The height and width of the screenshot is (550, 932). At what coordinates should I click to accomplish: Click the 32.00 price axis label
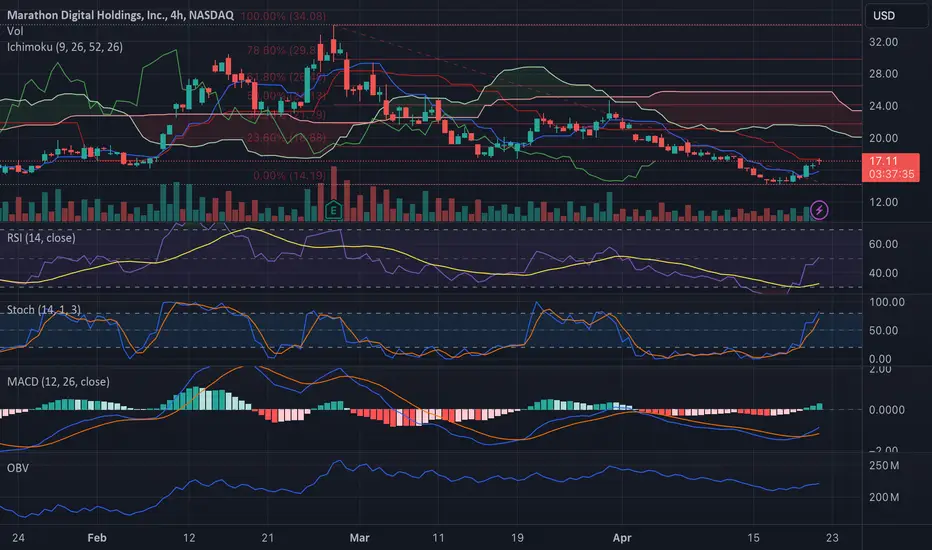tap(883, 42)
